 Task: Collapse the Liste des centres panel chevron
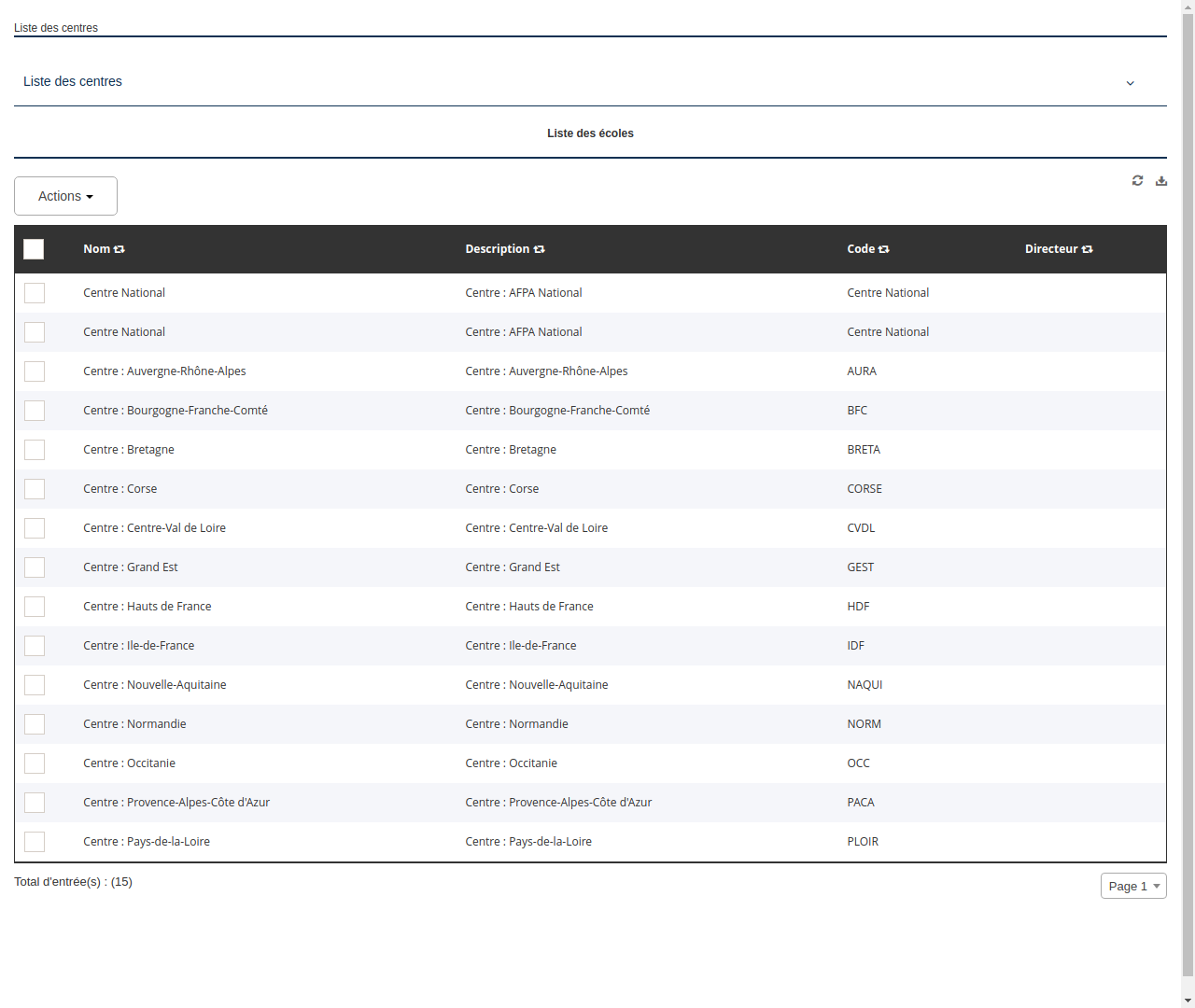click(1130, 83)
